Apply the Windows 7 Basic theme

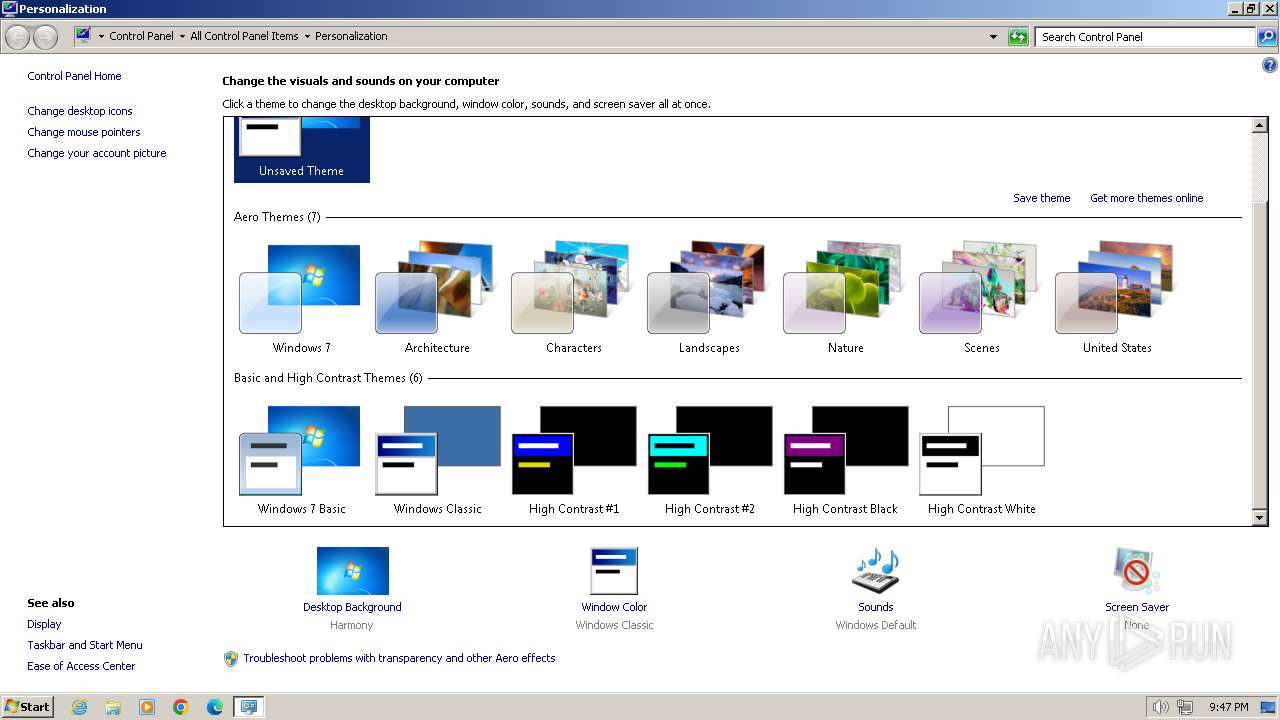click(301, 459)
